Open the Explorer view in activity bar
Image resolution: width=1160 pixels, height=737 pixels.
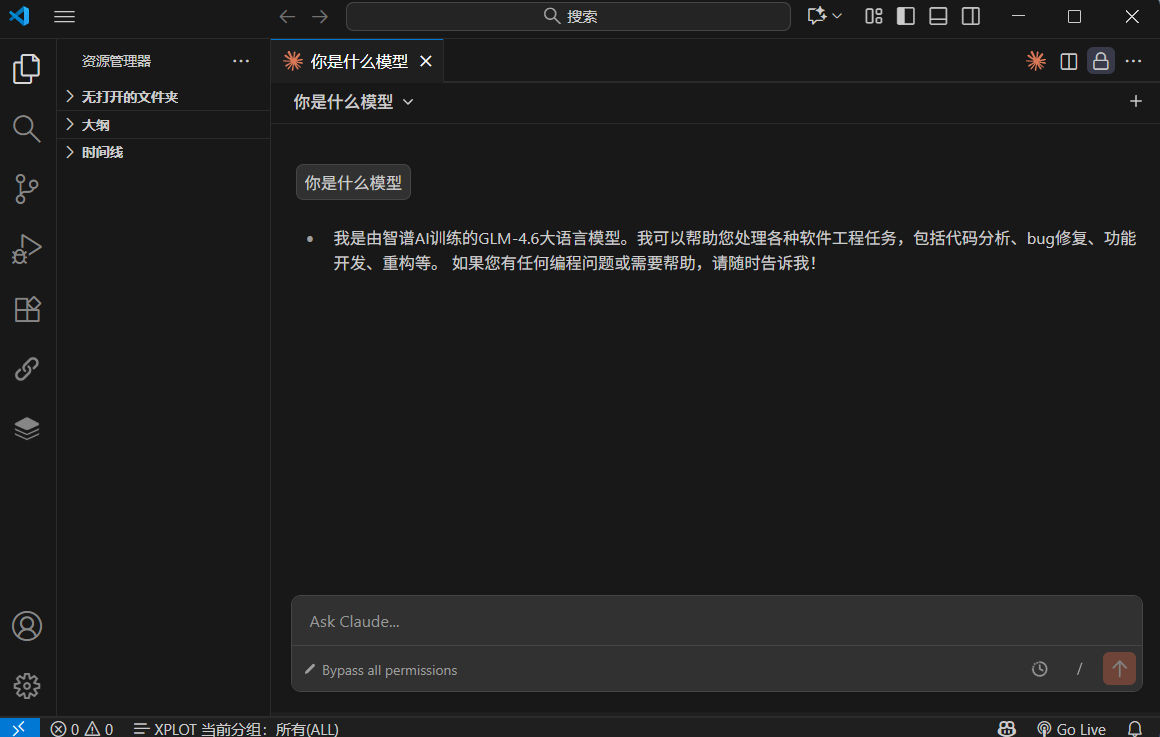27,69
